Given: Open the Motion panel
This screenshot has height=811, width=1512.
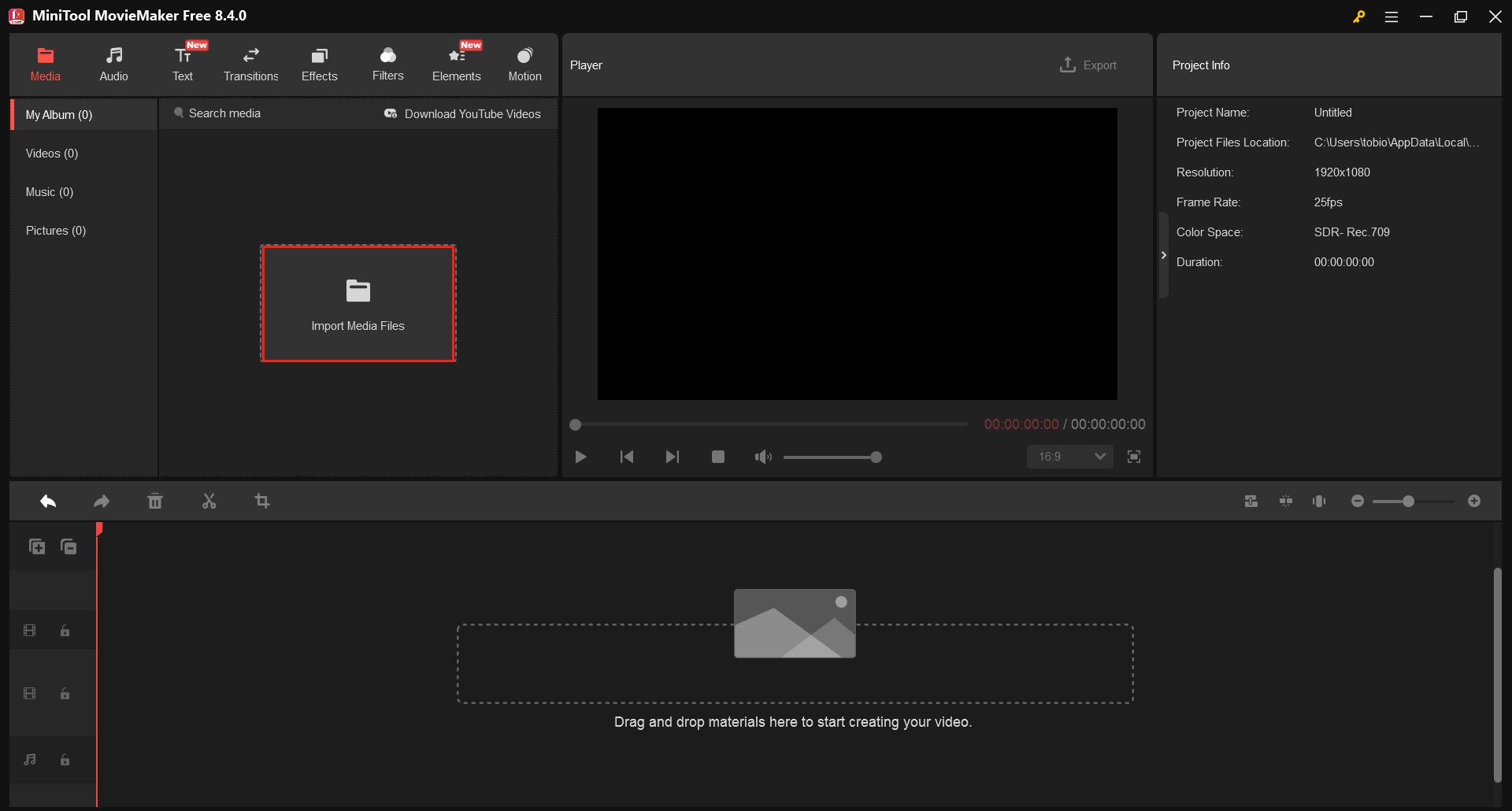Looking at the screenshot, I should 524,63.
